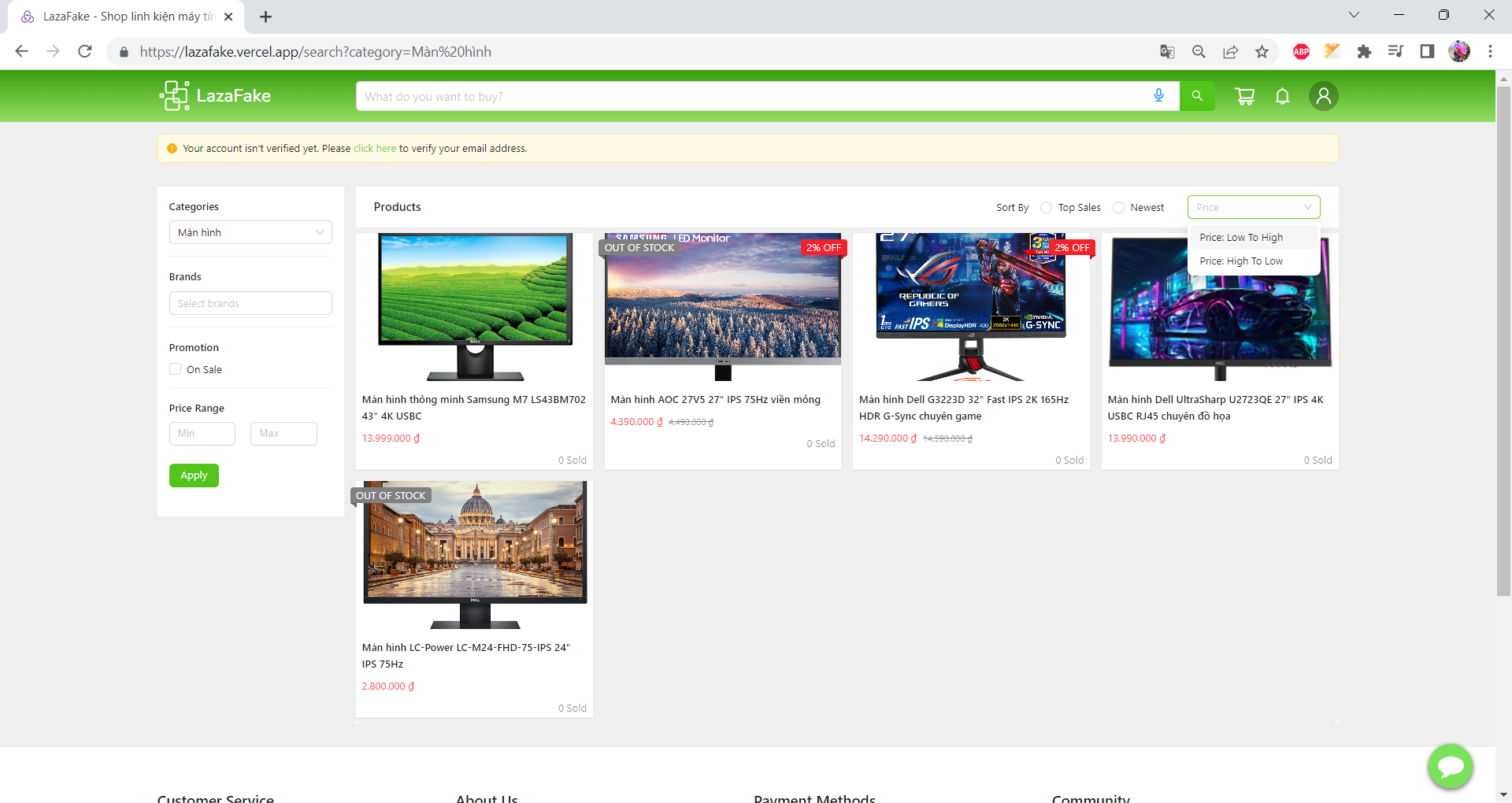Viewport: 1512px width, 803px height.
Task: Toggle the browser side panel
Action: (1427, 51)
